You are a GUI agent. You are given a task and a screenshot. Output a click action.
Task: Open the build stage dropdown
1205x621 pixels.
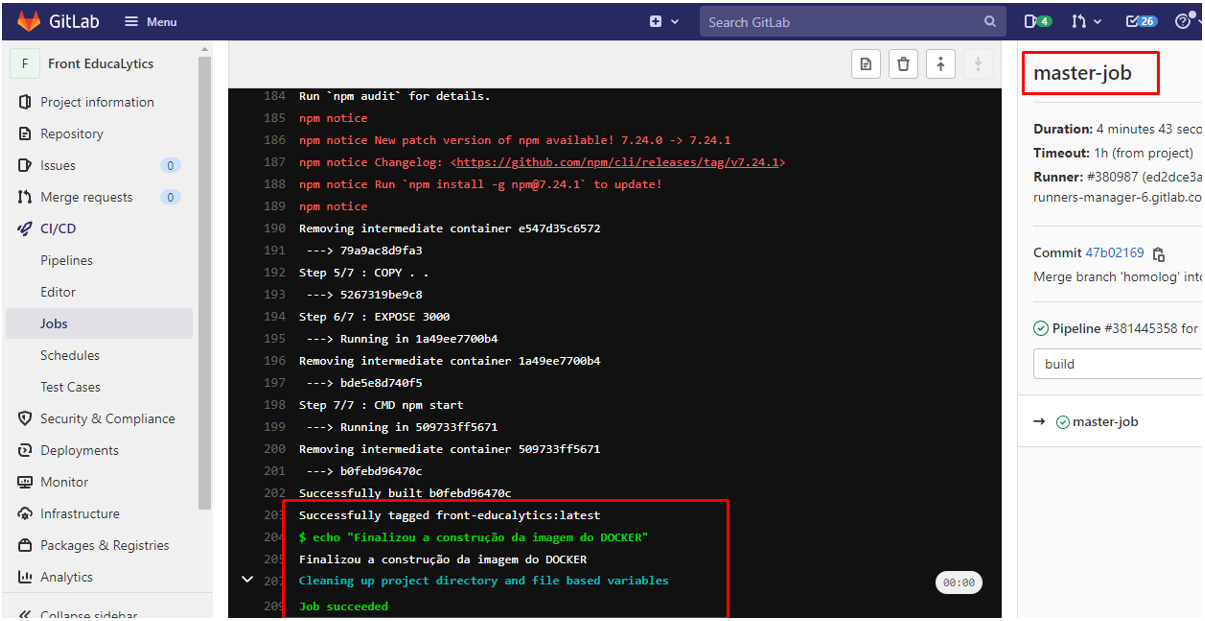[x=1118, y=364]
